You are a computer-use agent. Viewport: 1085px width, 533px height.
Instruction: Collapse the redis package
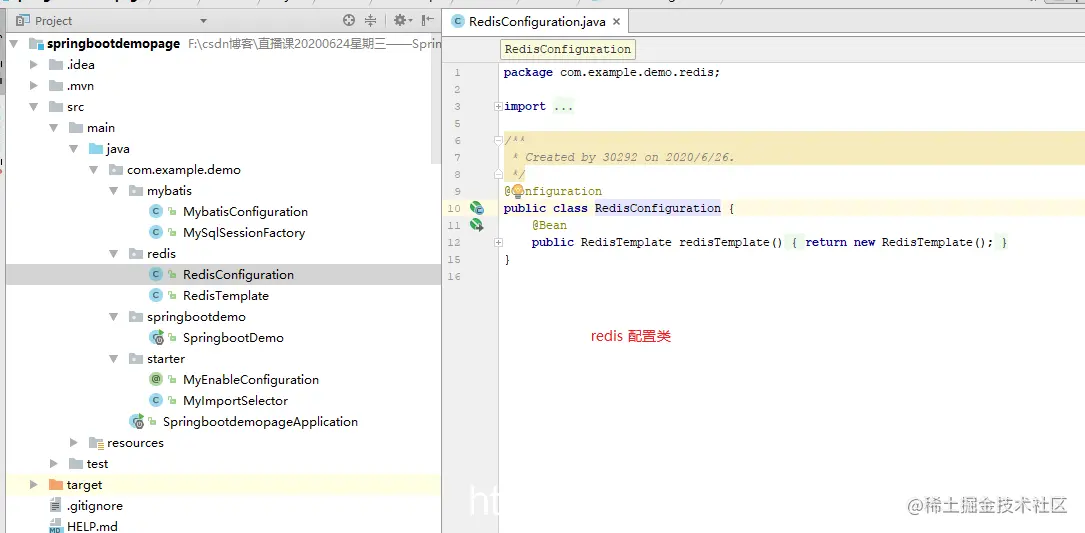[x=113, y=254]
